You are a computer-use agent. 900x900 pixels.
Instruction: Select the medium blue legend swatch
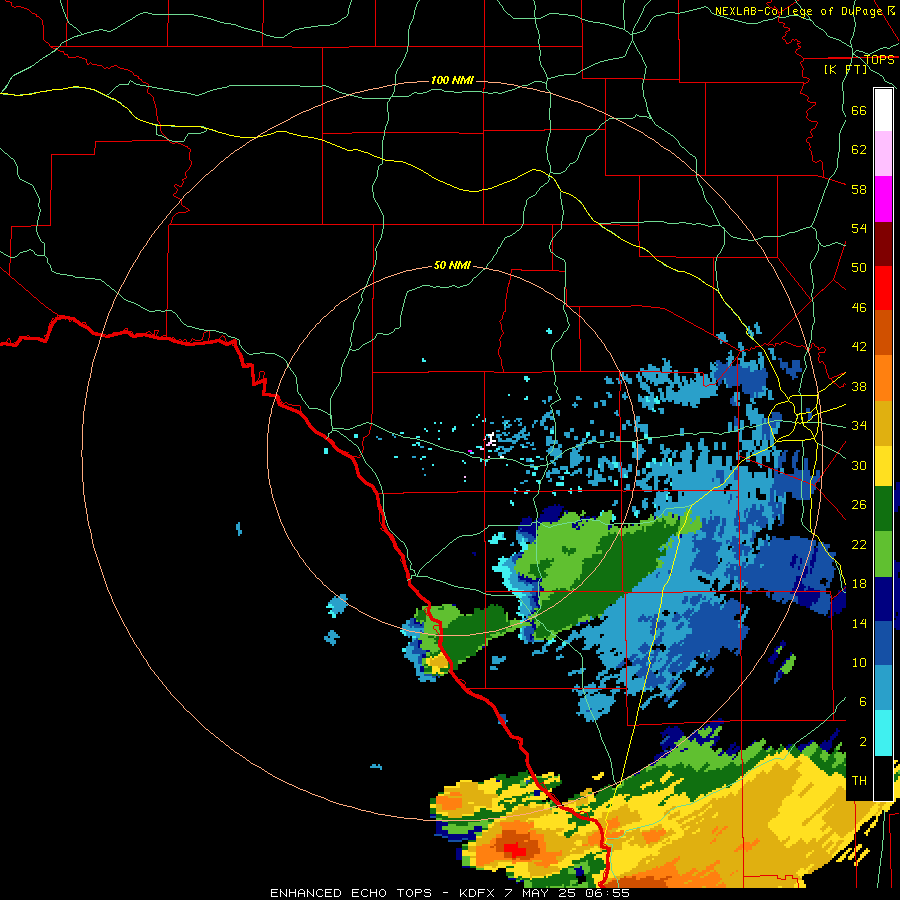(883, 643)
